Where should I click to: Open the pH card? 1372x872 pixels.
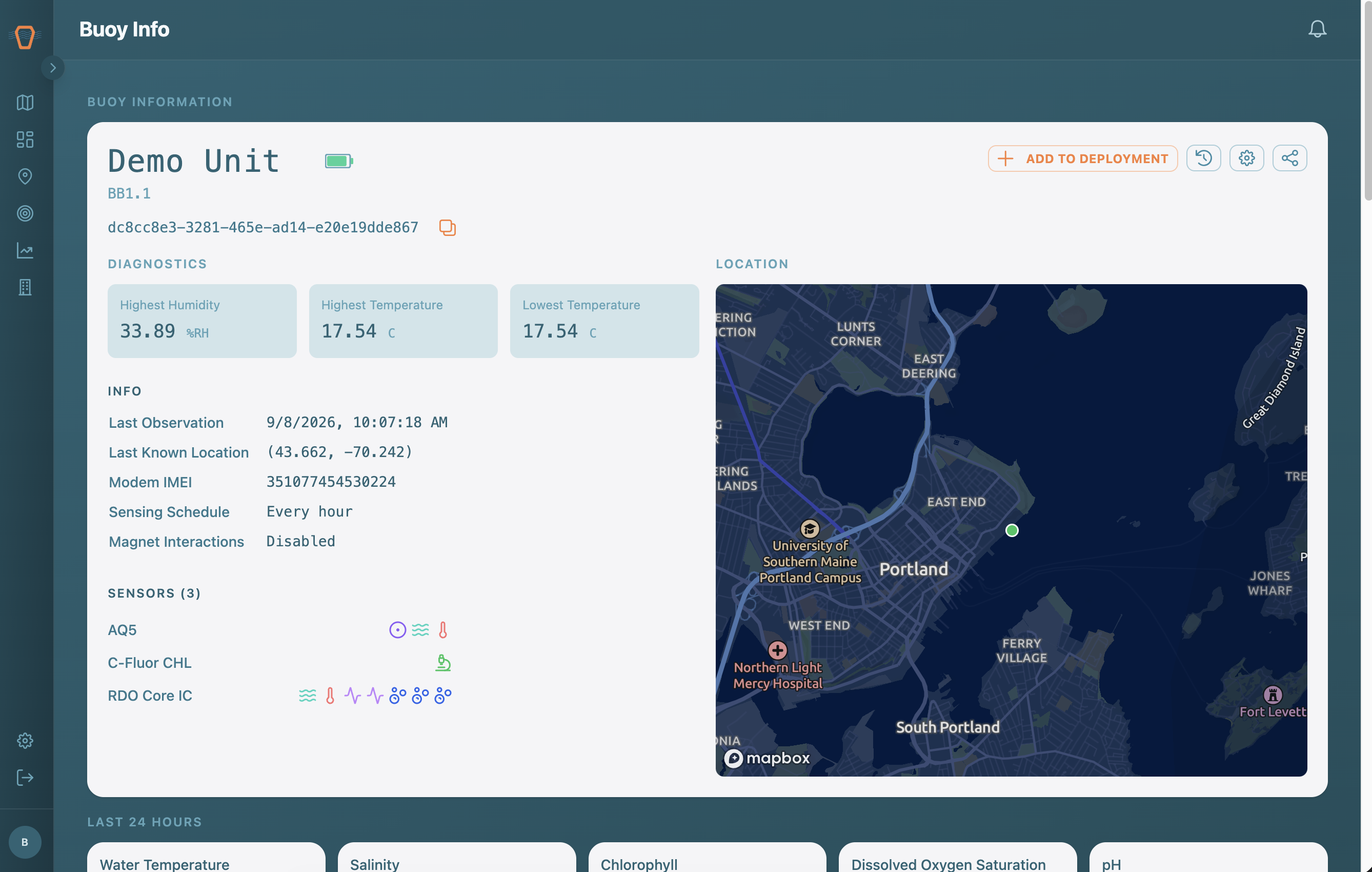coord(1208,858)
